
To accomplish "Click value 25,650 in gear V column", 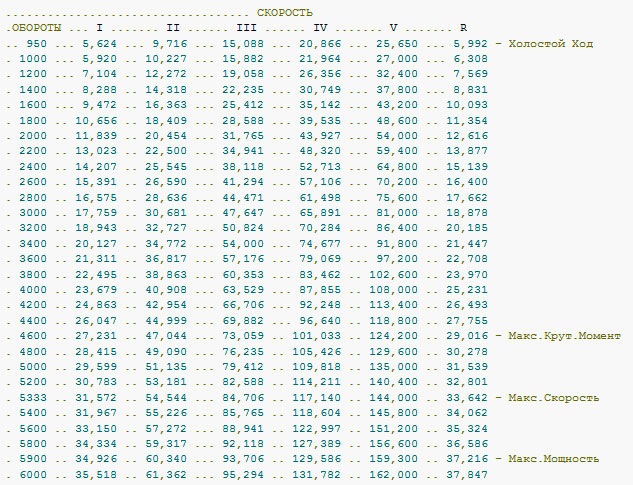I will [x=397, y=44].
